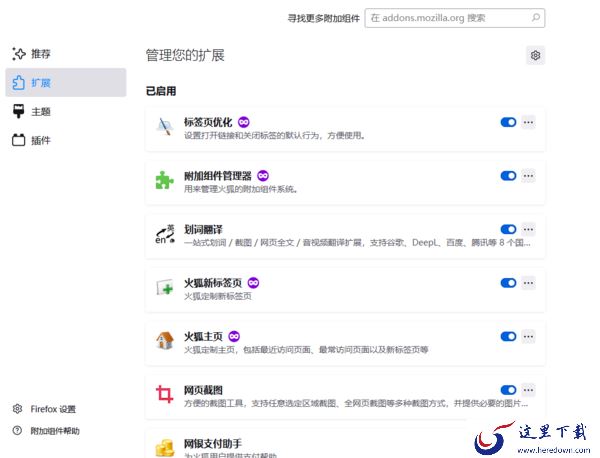Click the plugin block icon beside 插件
This screenshot has width=600, height=458.
(x=18, y=140)
